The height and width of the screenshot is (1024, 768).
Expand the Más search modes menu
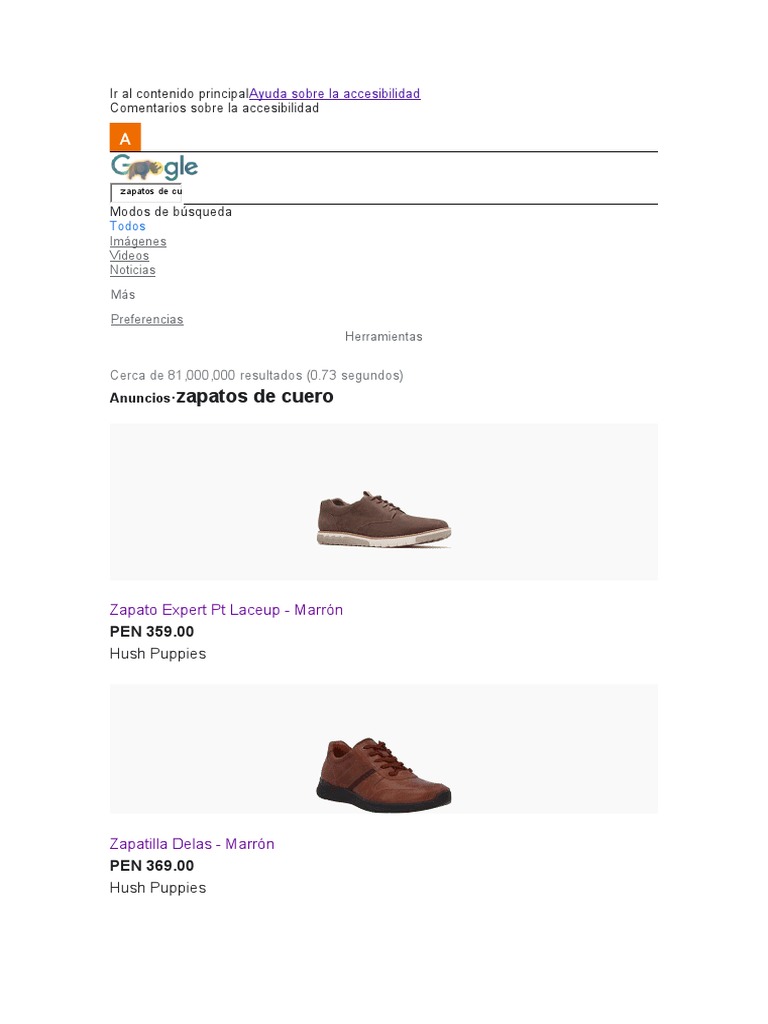(123, 295)
